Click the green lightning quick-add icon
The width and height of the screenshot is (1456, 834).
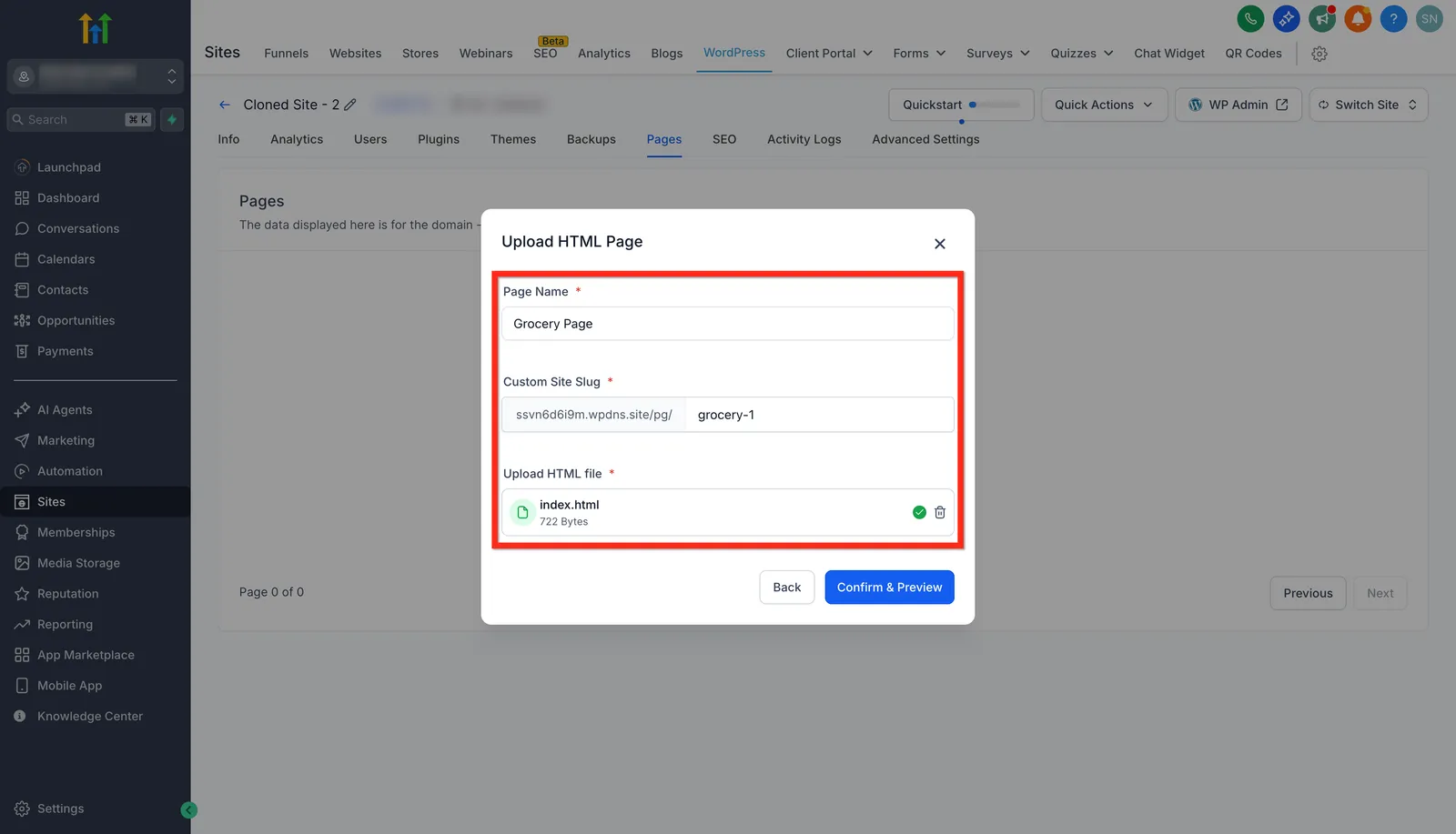pos(172,119)
